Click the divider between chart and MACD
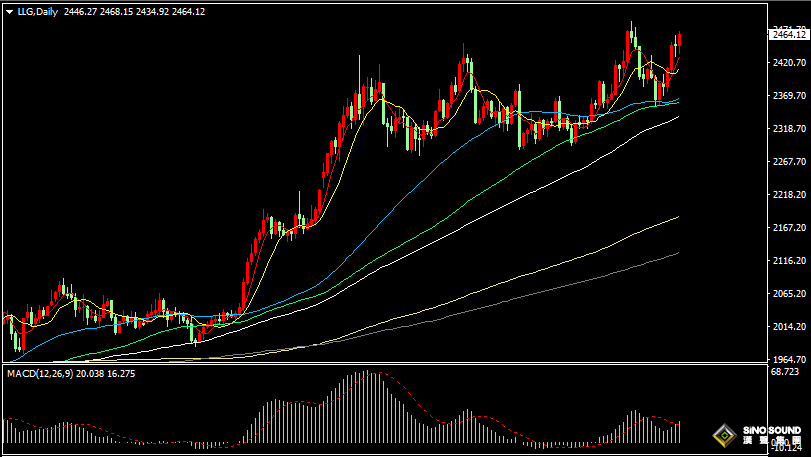 400,365
